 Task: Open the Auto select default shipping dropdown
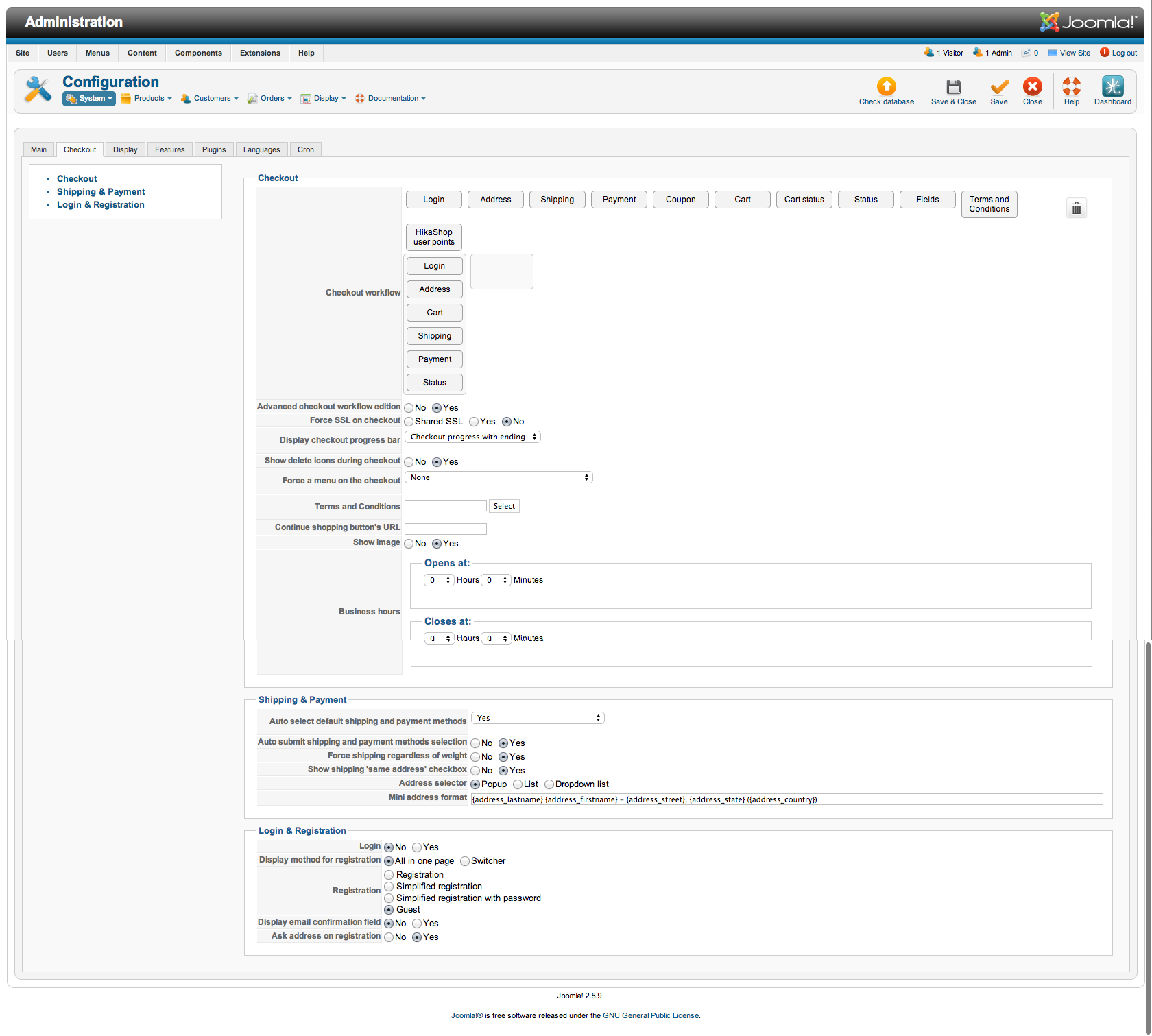538,718
